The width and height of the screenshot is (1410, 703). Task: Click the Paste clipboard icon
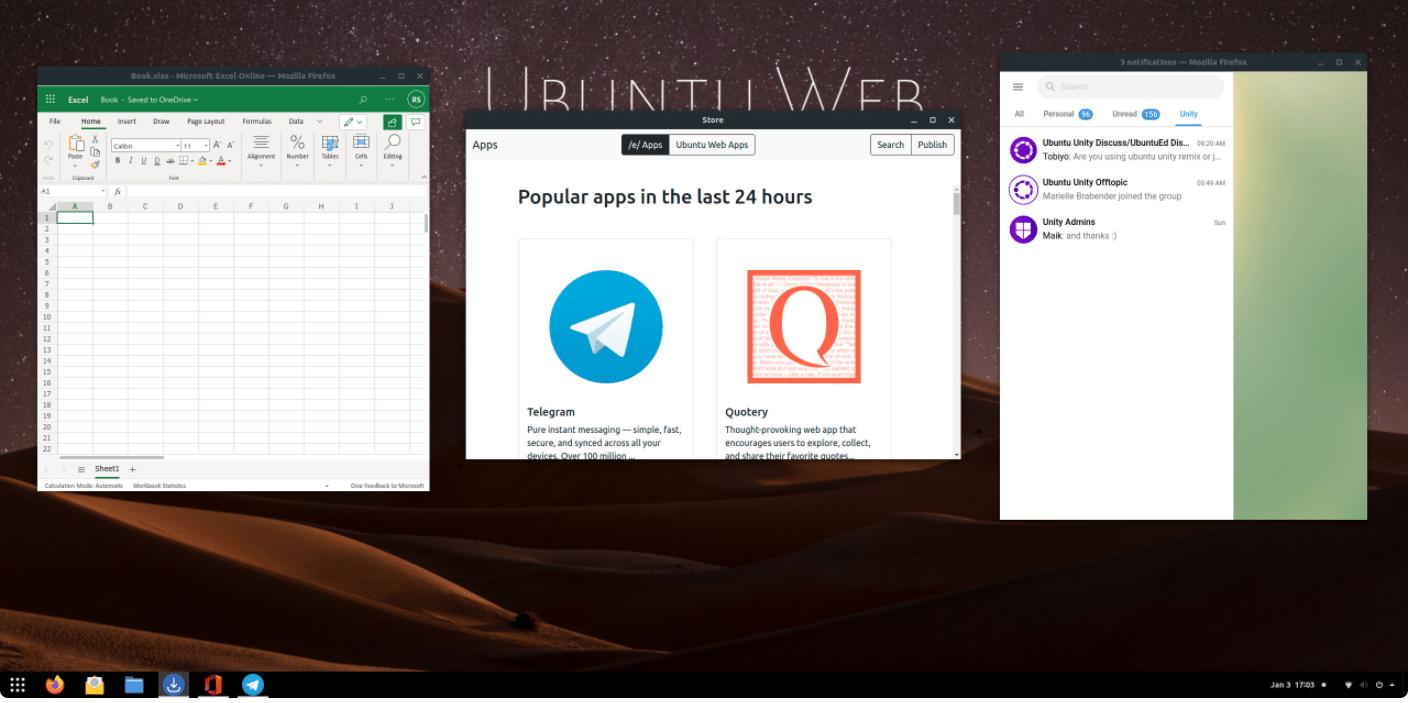75,144
